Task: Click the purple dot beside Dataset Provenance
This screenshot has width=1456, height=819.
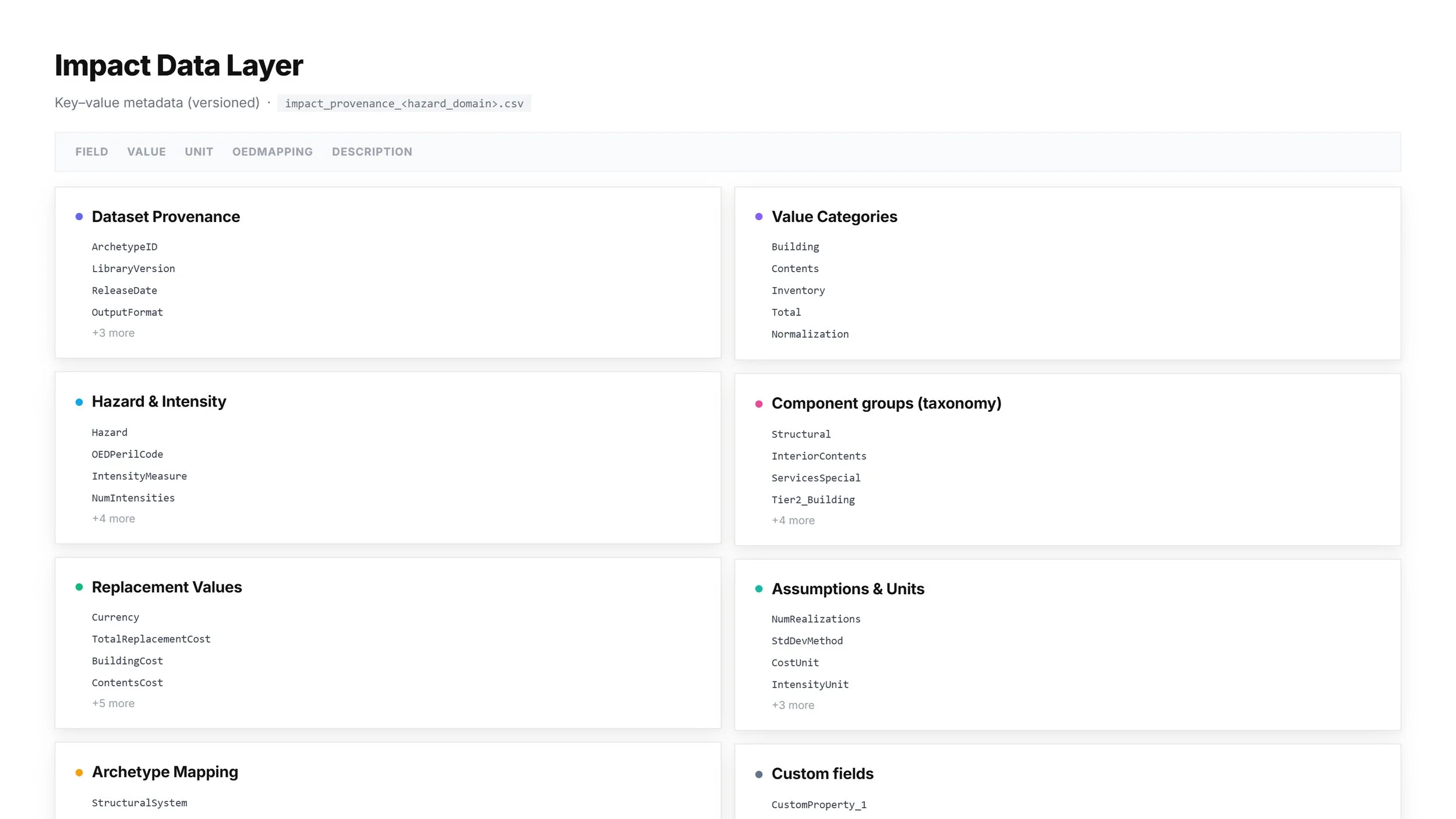Action: pos(79,217)
